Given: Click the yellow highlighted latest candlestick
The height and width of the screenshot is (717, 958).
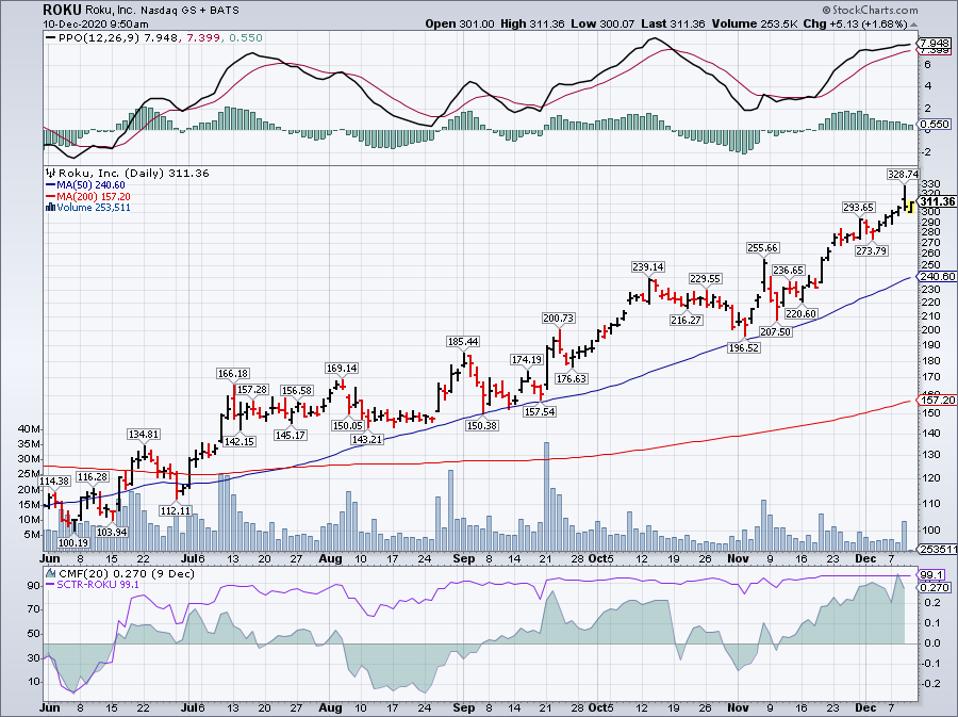Looking at the screenshot, I should click(x=910, y=206).
